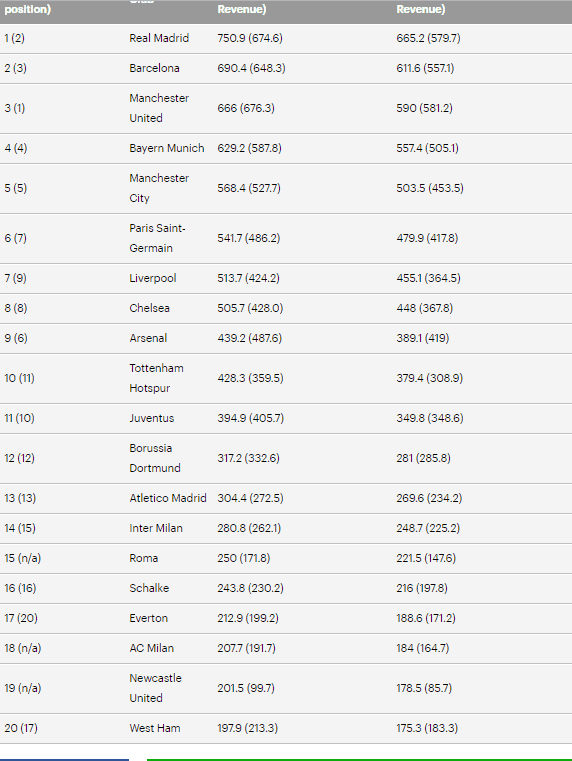Viewport: 572px width, 761px height.
Task: Select Manchester City position 5 (5)
Action: [16, 188]
